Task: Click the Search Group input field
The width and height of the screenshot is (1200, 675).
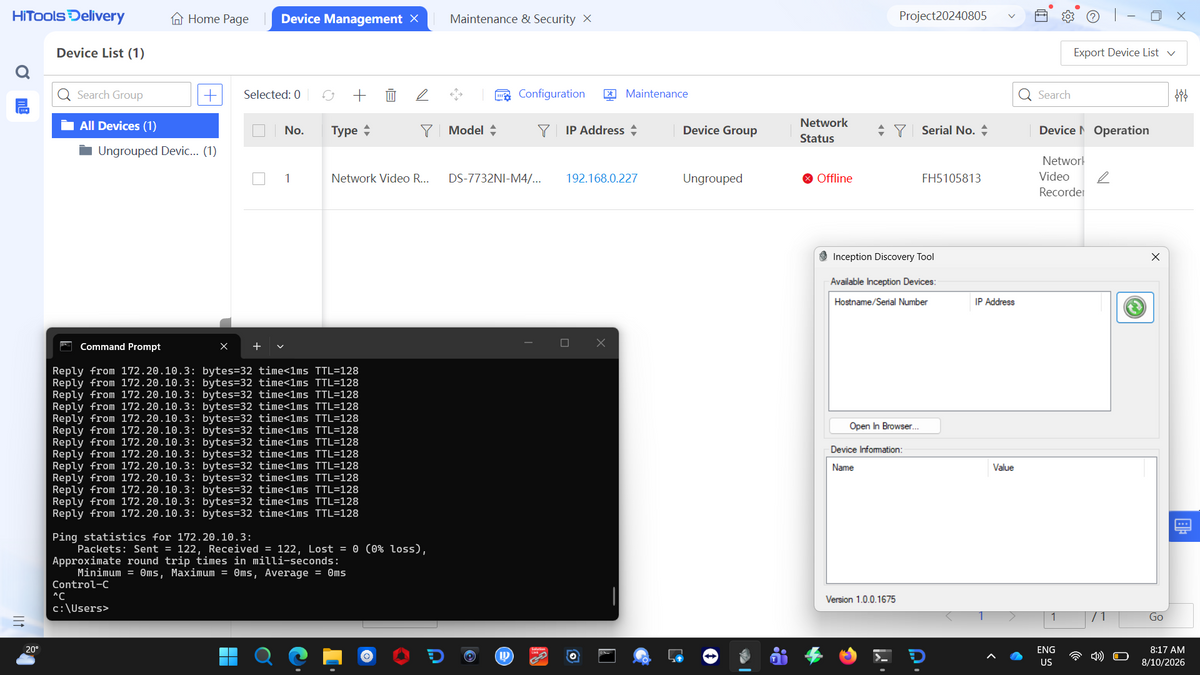Action: 121,95
